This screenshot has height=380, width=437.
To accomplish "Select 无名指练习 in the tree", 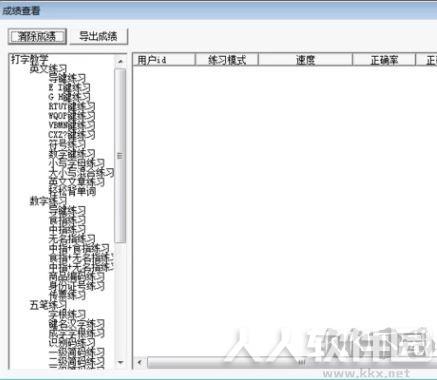I will pos(72,239).
